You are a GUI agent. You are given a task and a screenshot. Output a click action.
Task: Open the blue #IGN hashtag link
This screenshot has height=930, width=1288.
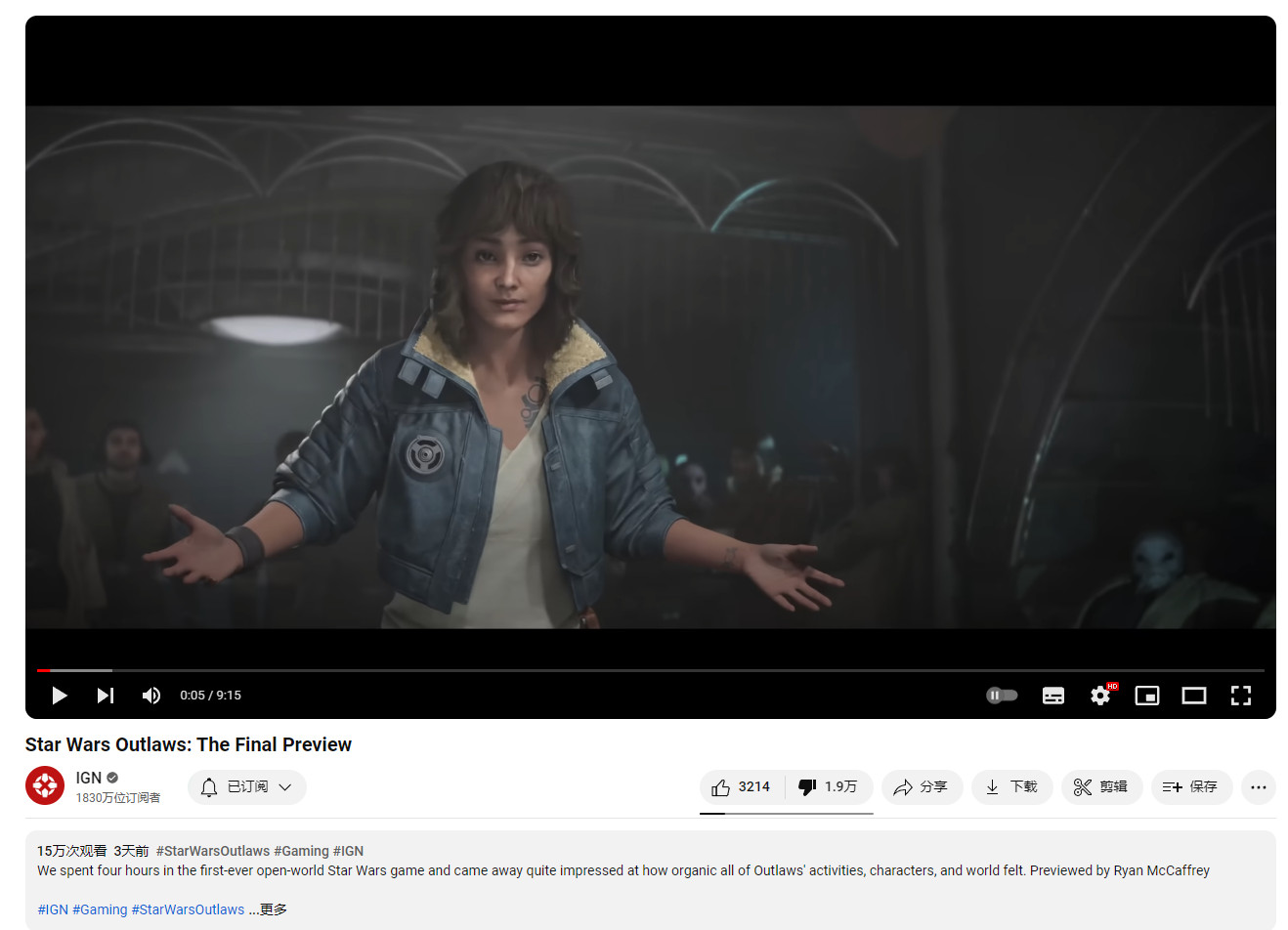coord(53,909)
